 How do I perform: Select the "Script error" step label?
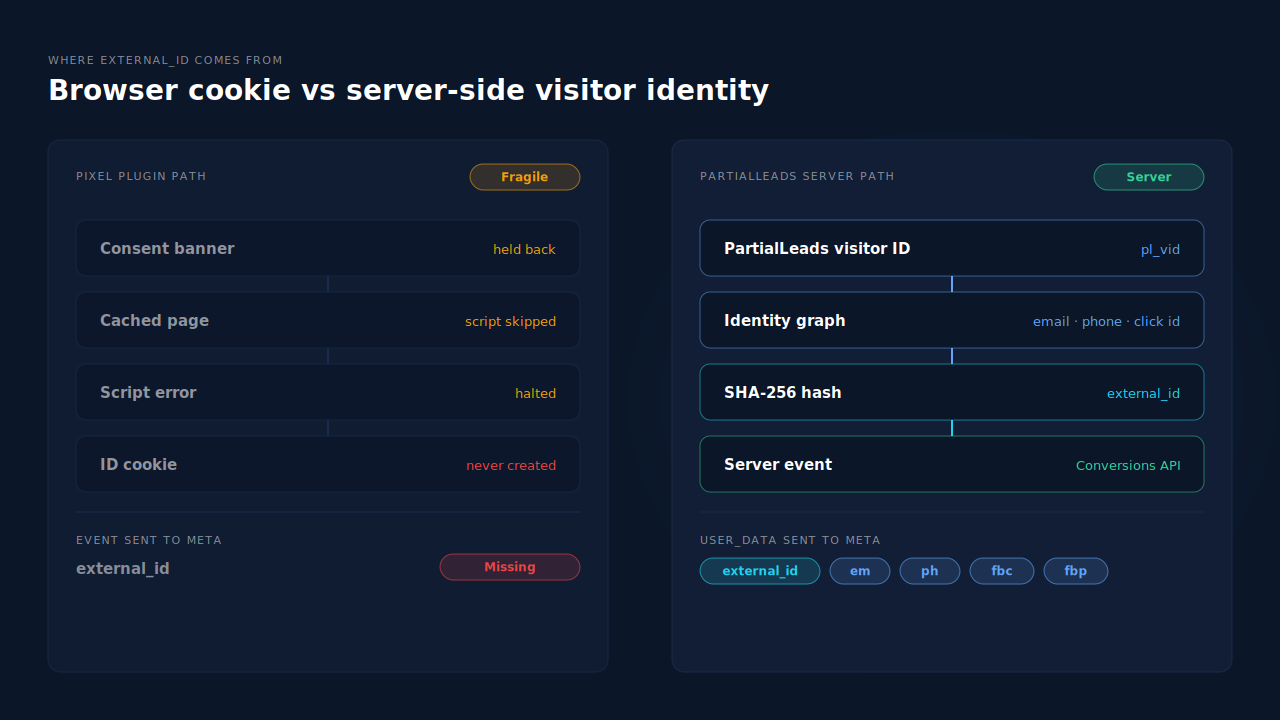point(148,393)
